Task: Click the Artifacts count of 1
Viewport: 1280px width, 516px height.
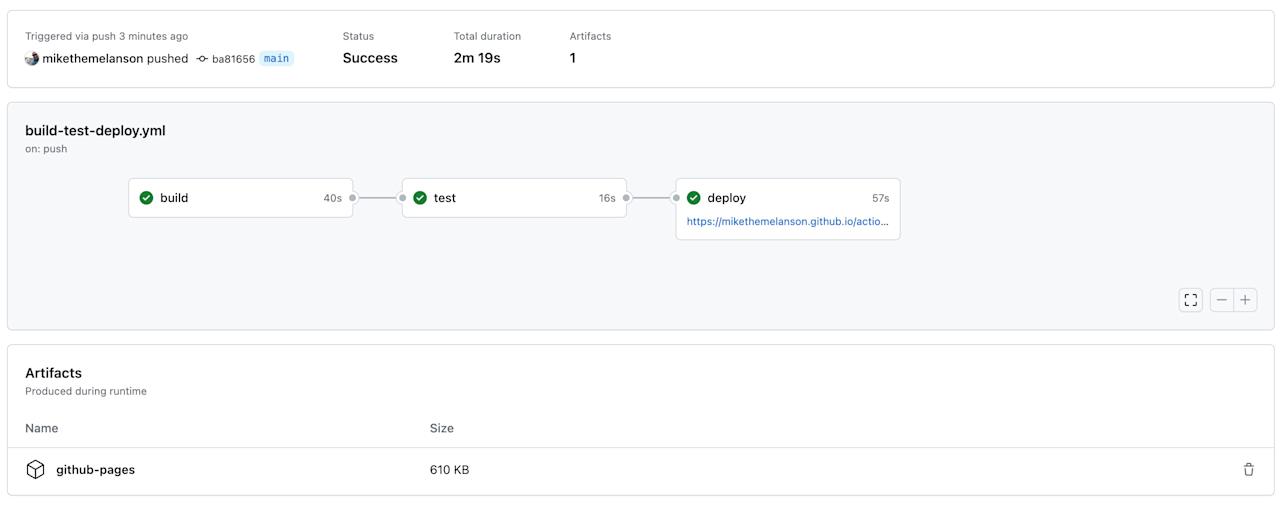Action: point(573,58)
